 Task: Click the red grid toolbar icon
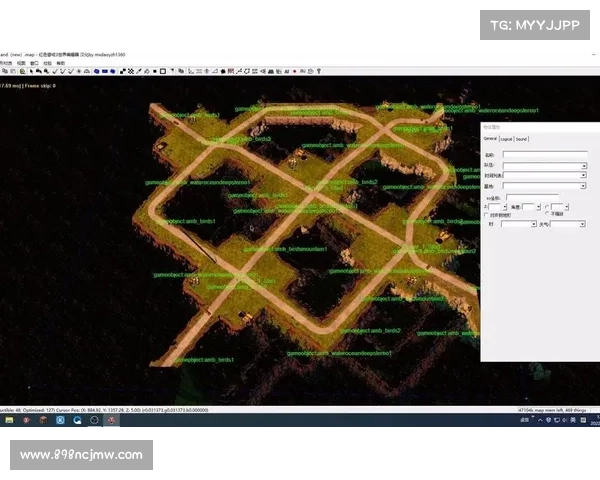(x=230, y=71)
